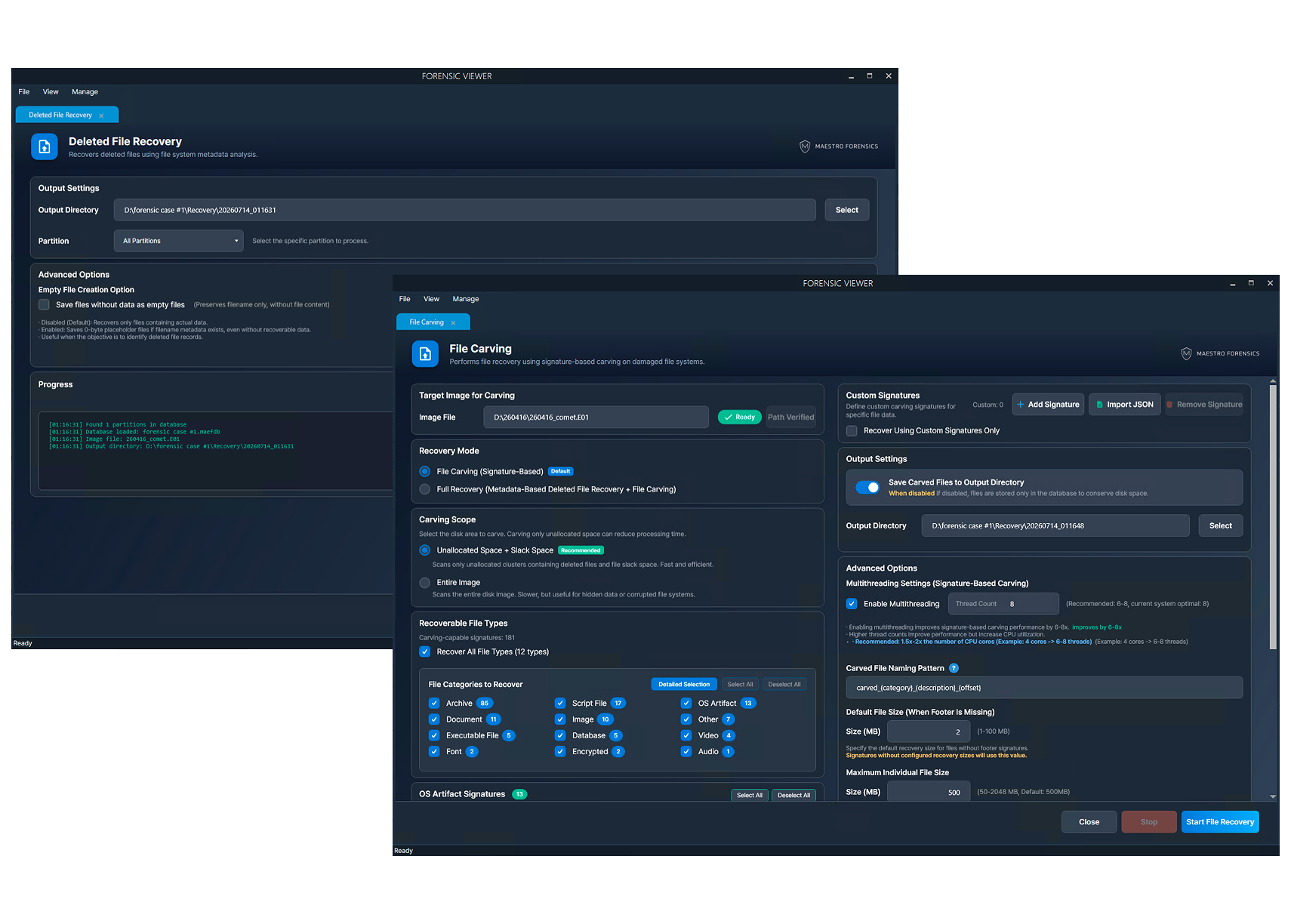
Task: Click Select next to File Carving Output Directory
Action: pyautogui.click(x=1221, y=526)
